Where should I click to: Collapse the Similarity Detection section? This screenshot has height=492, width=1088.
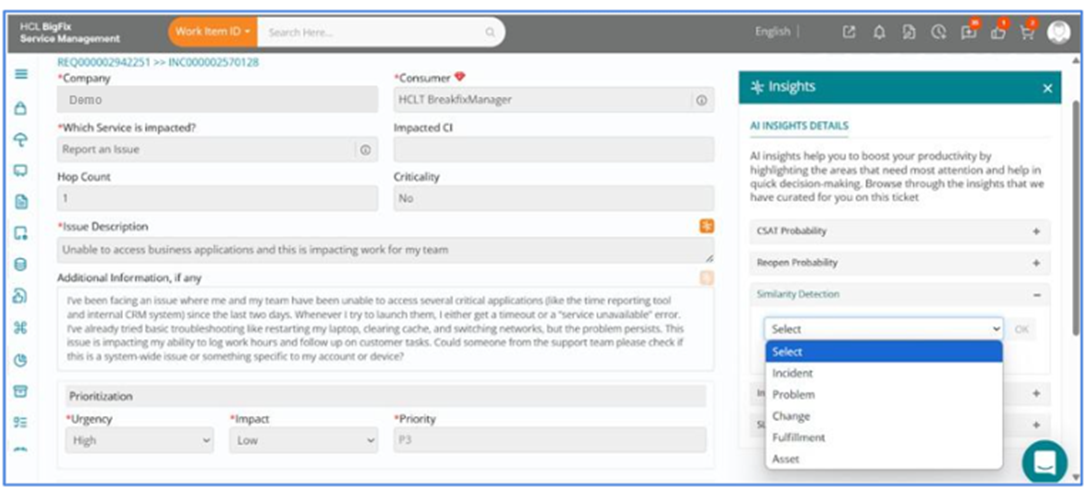(900, 294)
